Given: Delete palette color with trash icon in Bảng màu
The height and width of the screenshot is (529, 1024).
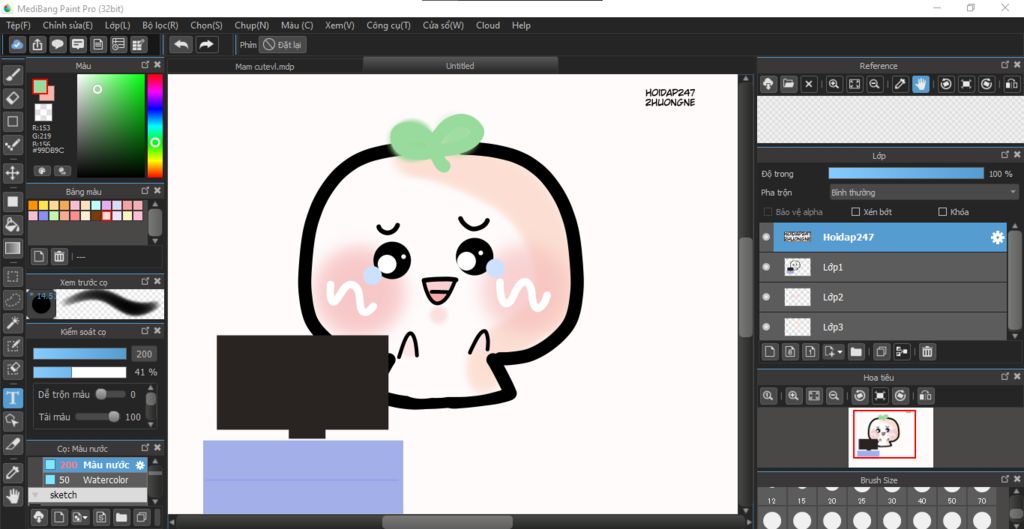Looking at the screenshot, I should 59,257.
